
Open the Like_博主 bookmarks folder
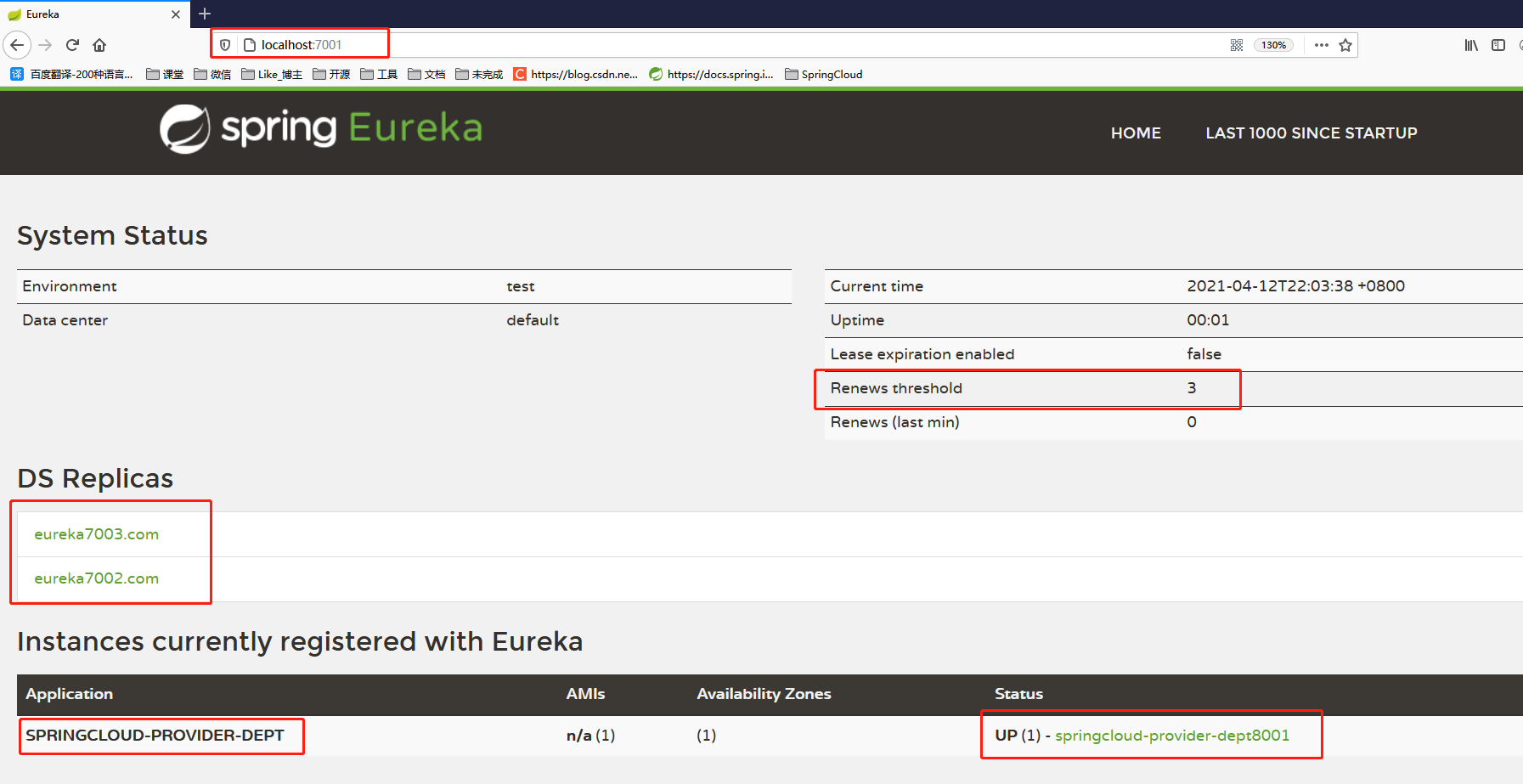click(x=272, y=75)
